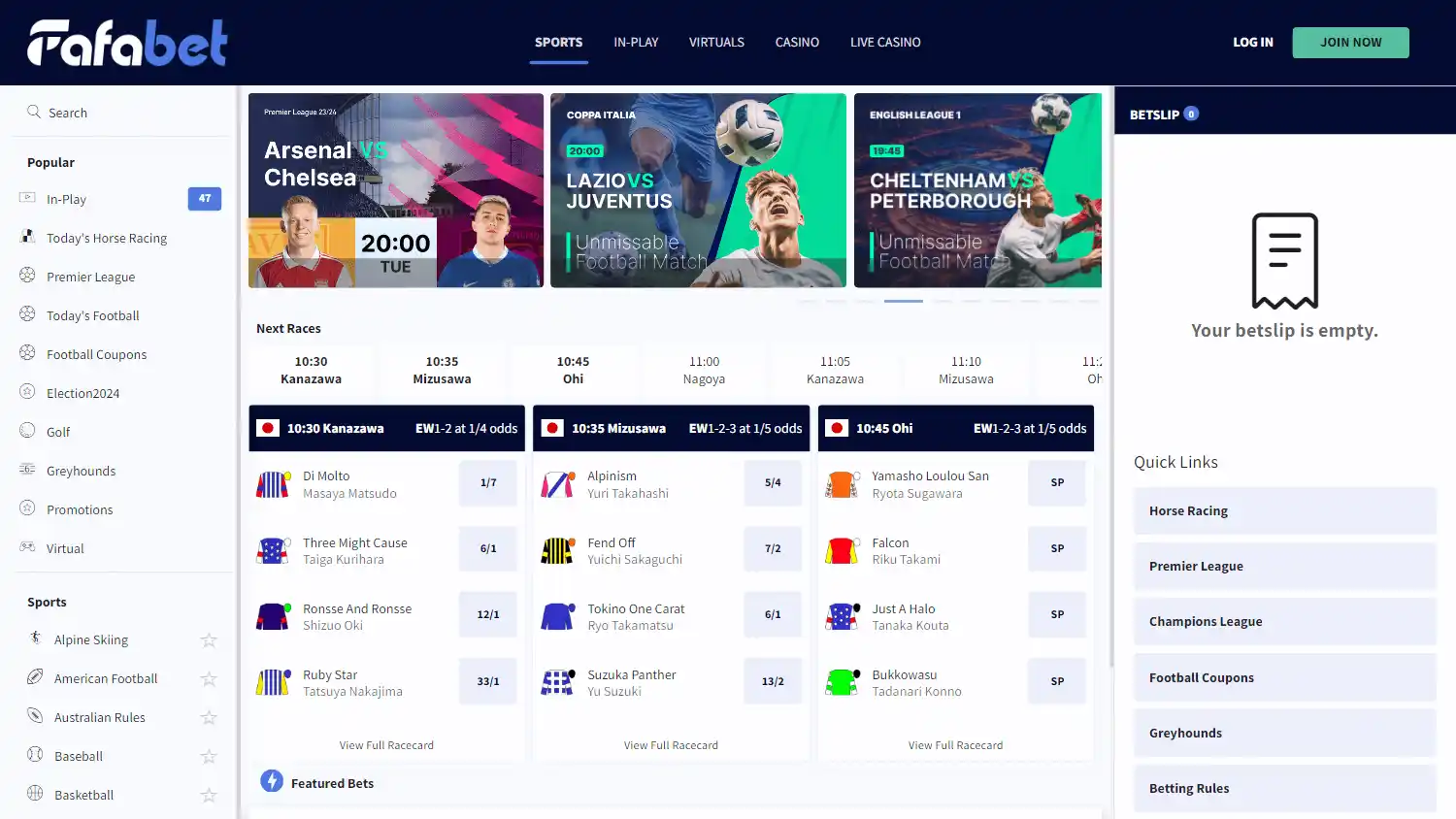Open the Cheltenham vs Peterborough banner

pyautogui.click(x=977, y=190)
